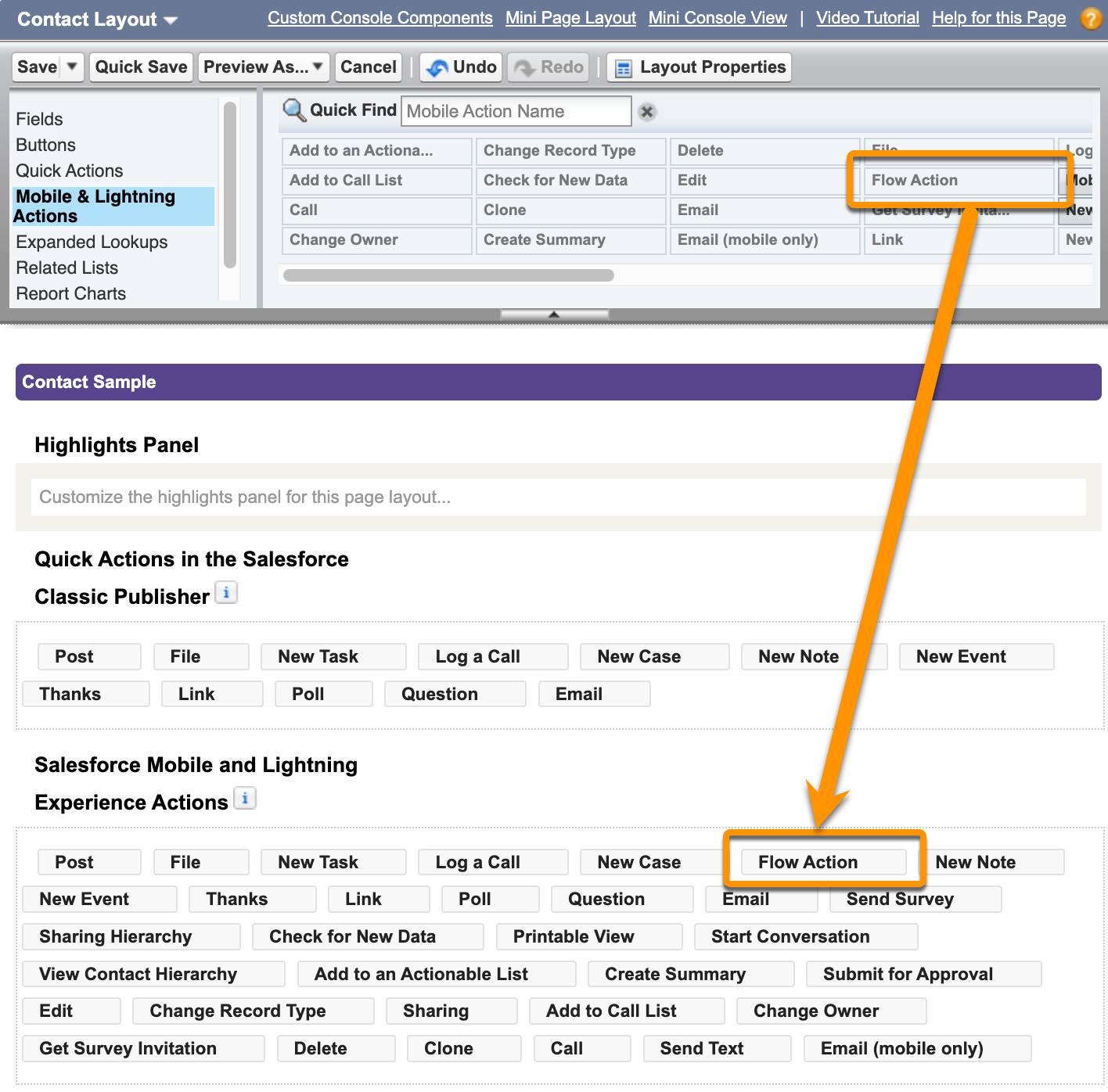Click the Quick Save button
Image resolution: width=1108 pixels, height=1092 pixels.
click(x=142, y=67)
